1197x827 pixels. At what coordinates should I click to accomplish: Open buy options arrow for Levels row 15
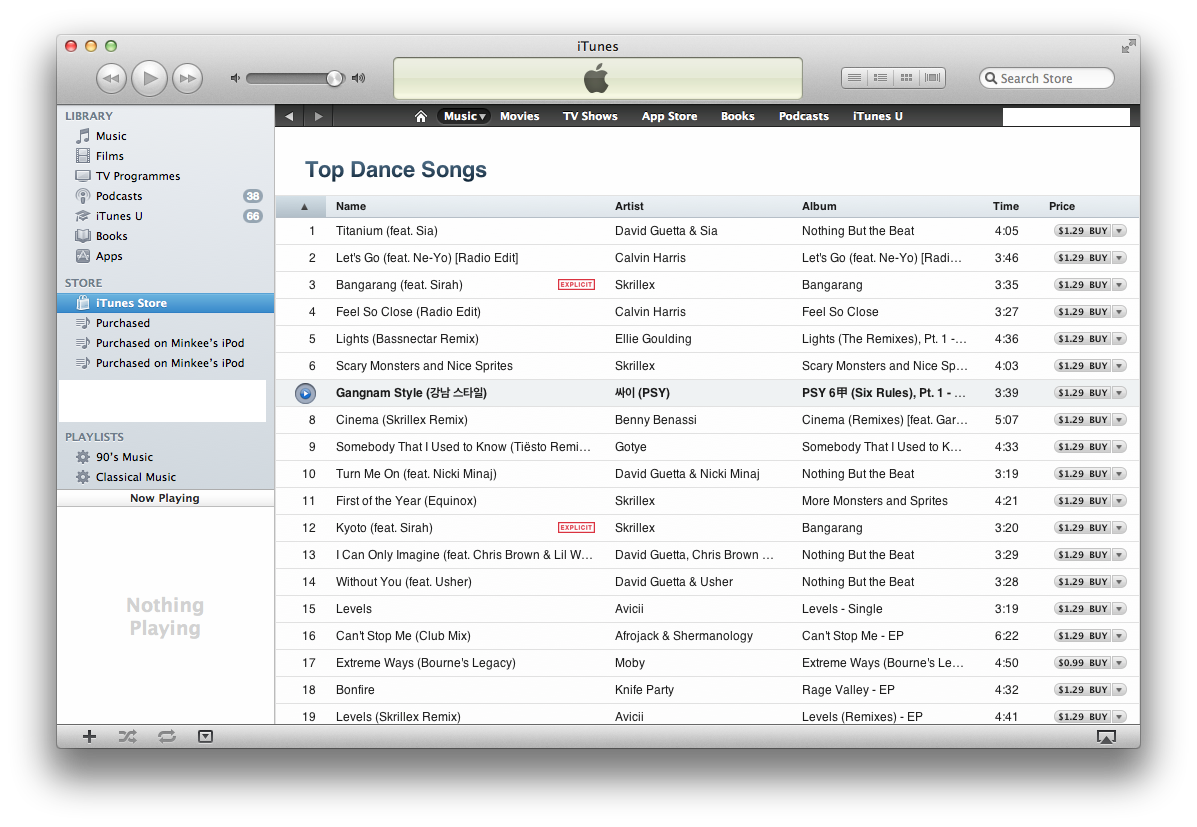coord(1119,609)
